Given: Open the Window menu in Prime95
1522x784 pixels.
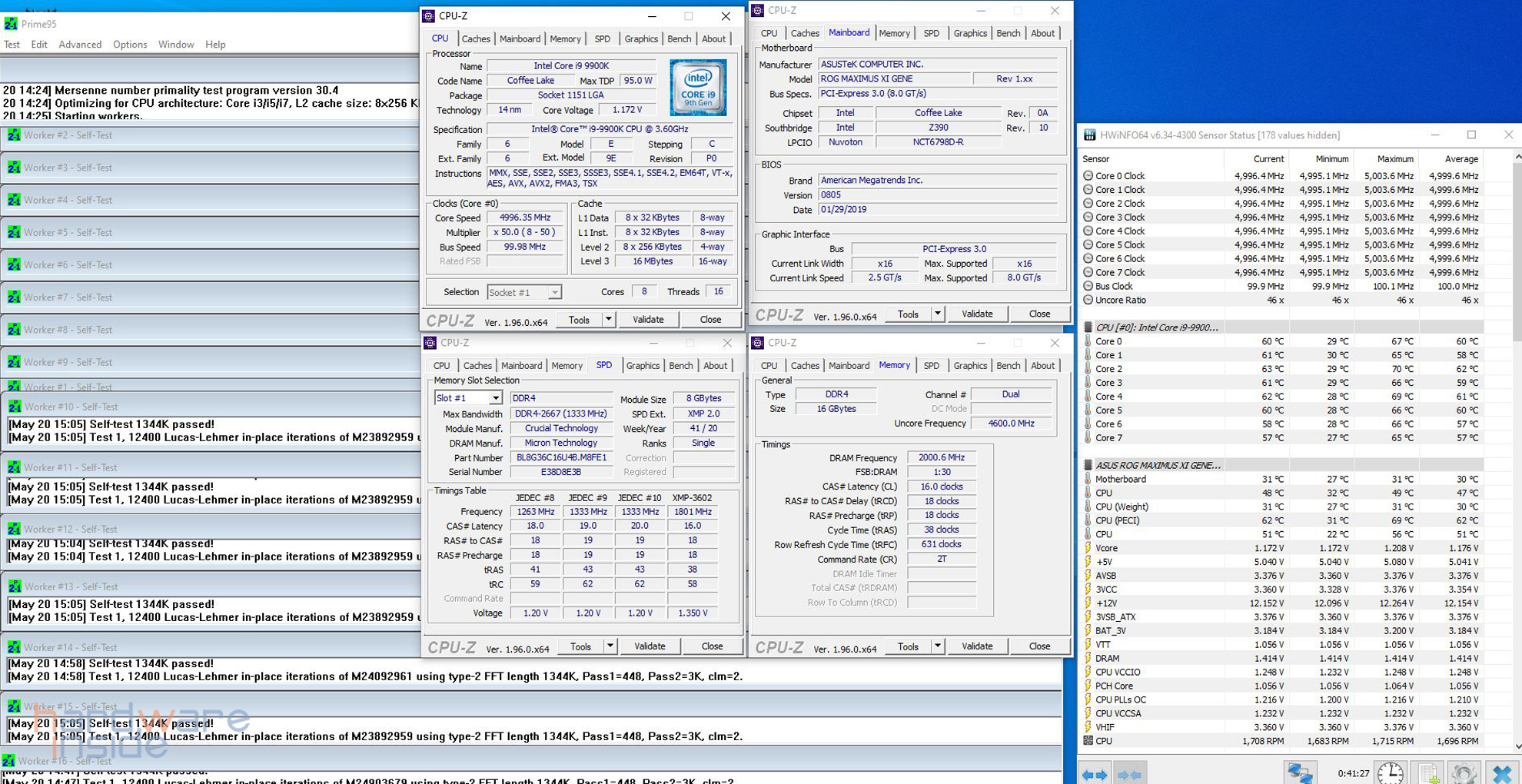Looking at the screenshot, I should 176,44.
